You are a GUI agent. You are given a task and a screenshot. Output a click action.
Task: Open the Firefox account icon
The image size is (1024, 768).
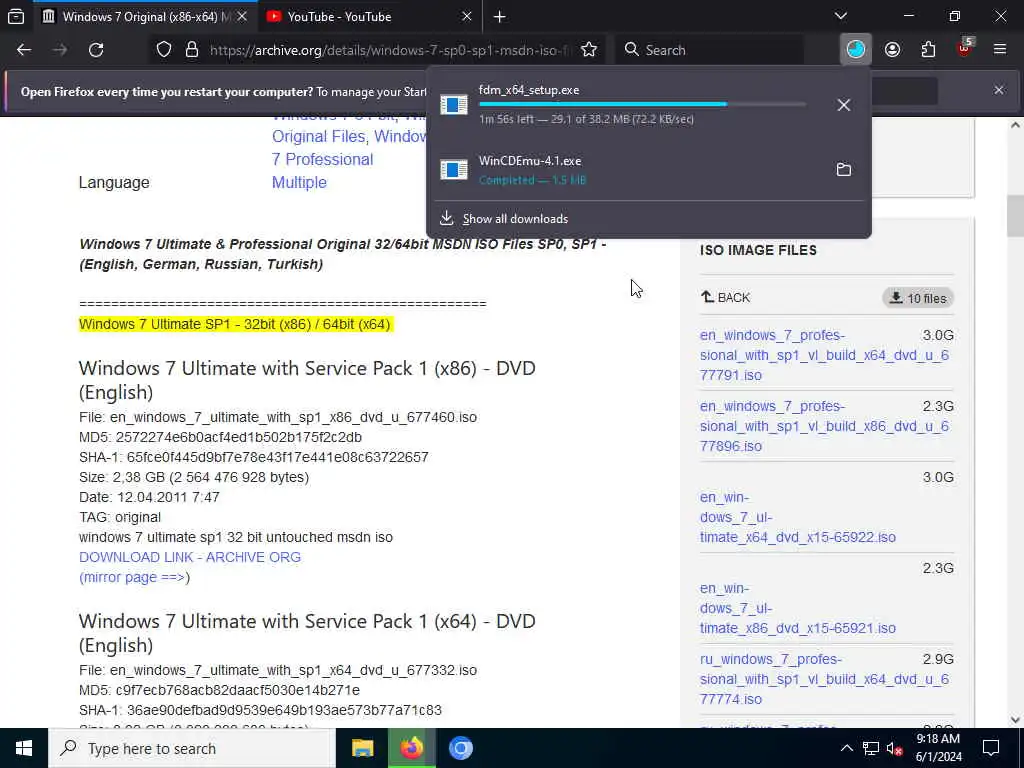892,50
